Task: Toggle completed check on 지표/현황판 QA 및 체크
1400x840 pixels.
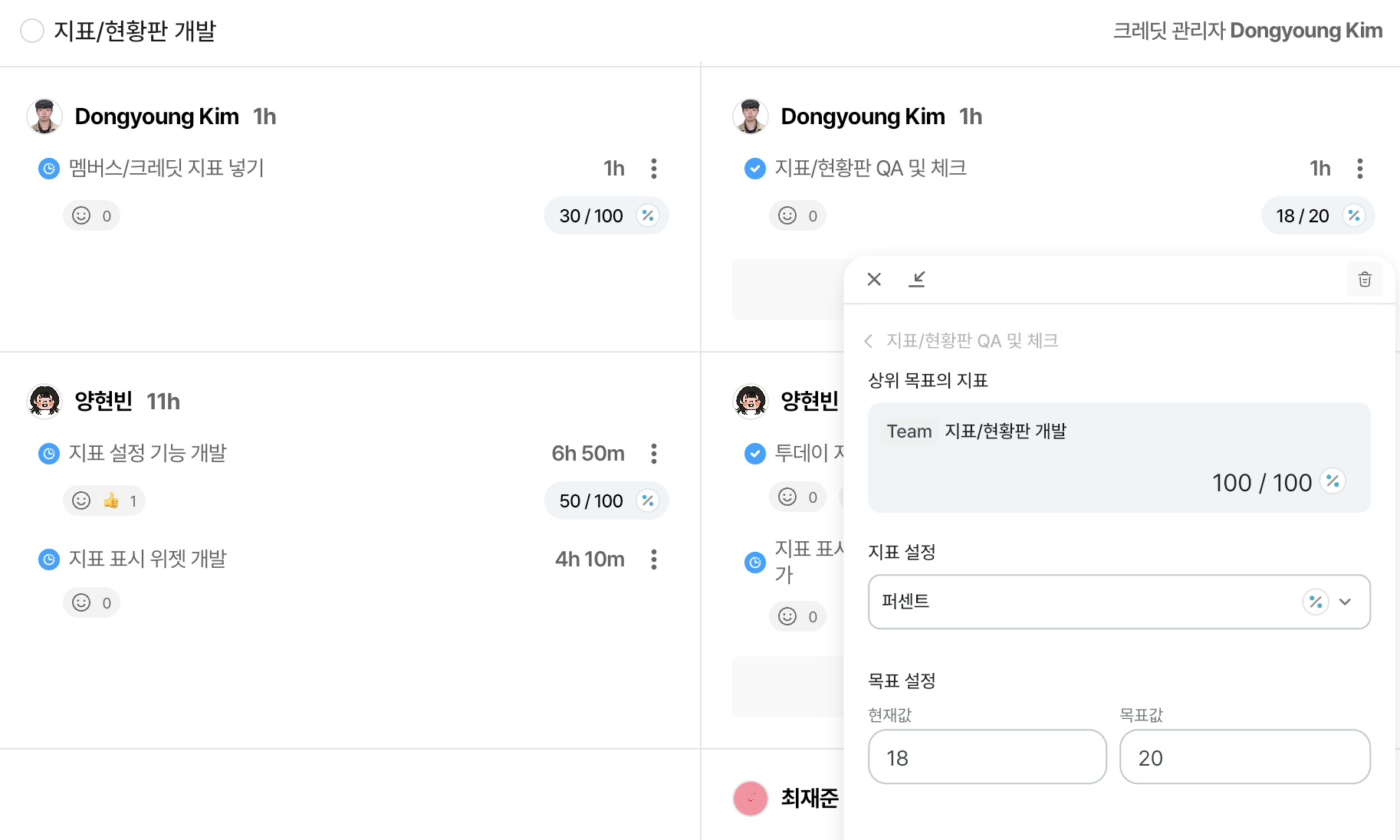Action: tap(755, 169)
